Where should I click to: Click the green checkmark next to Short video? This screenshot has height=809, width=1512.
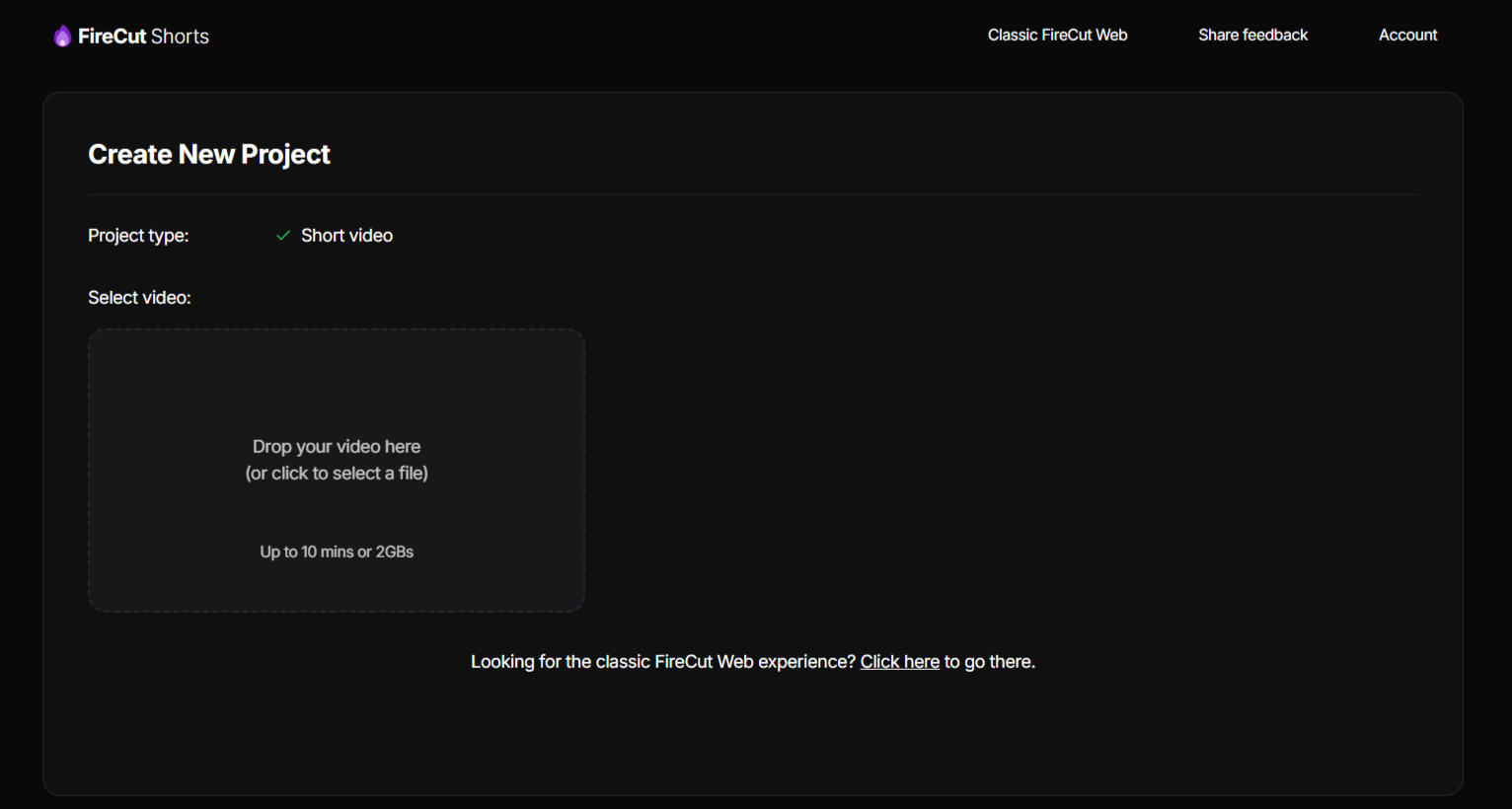(x=283, y=235)
